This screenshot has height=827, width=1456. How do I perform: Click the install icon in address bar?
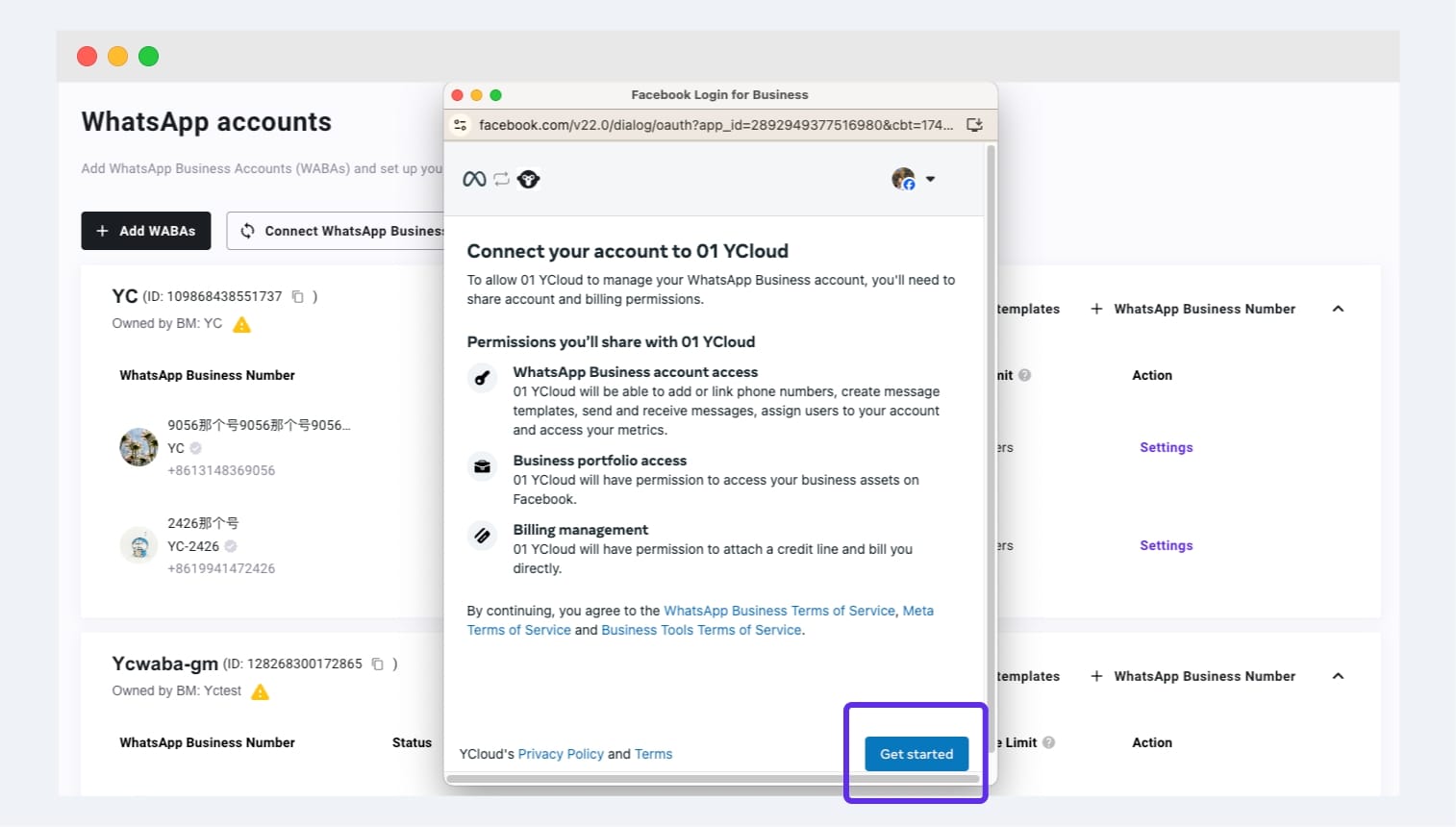974,125
